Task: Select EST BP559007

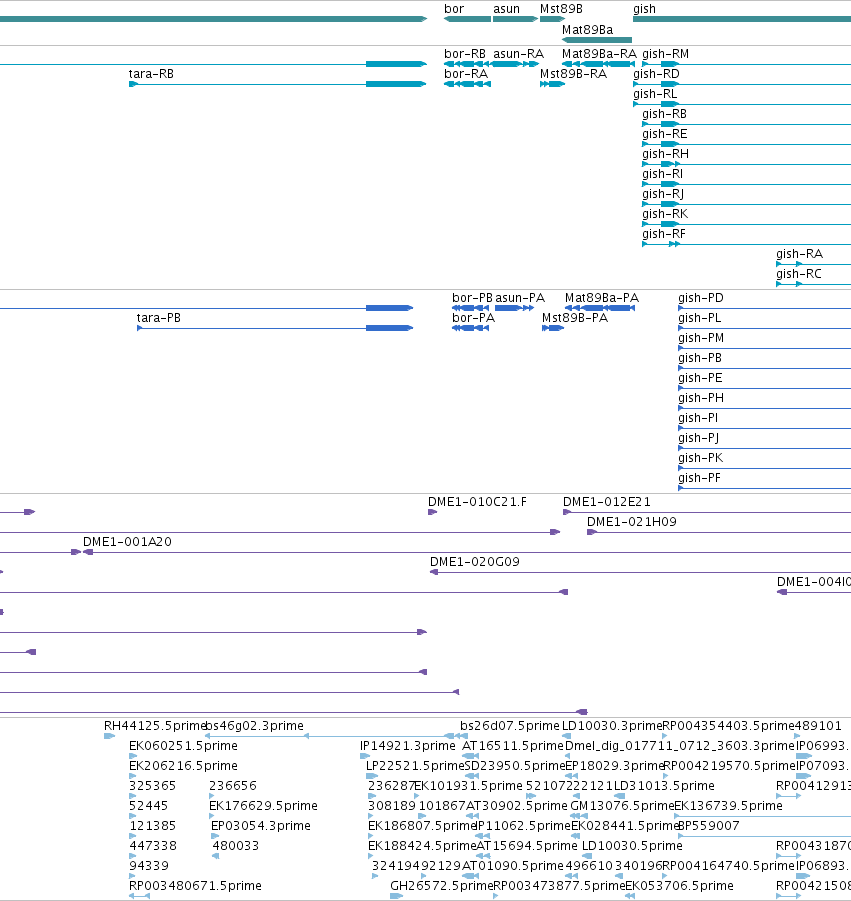Action: point(709,826)
